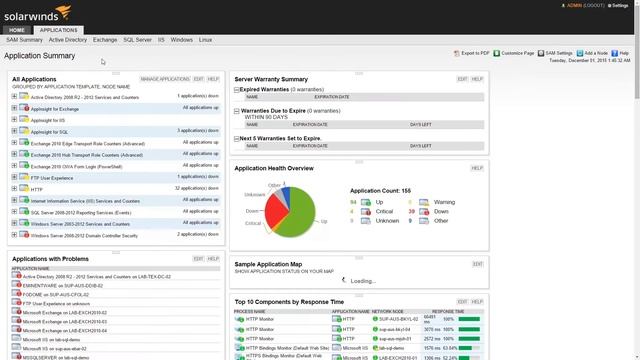Image resolution: width=640 pixels, height=360 pixels.
Task: Click the Unknown status icon in legend
Action: pos(366,221)
